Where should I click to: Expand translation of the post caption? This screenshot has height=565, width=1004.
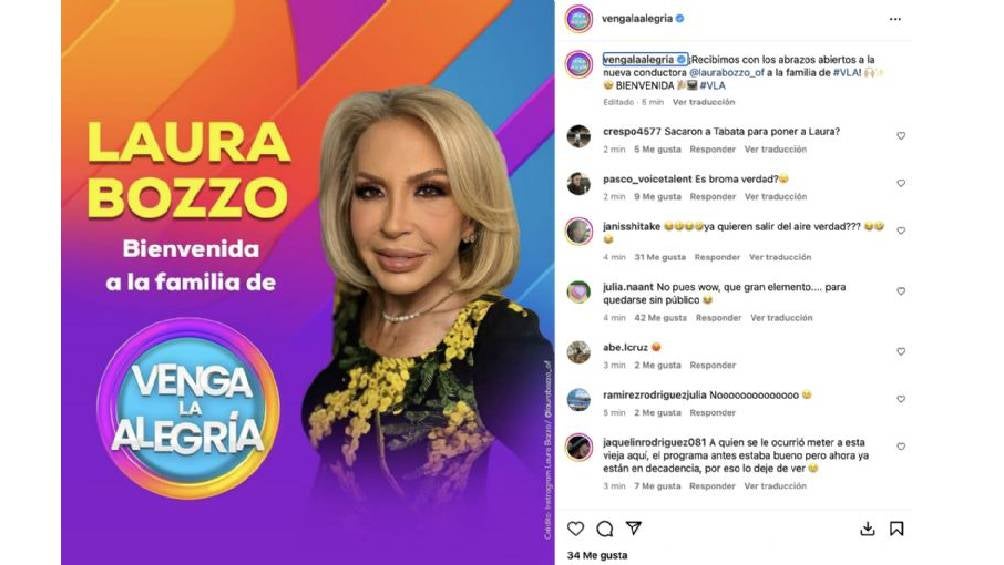[704, 102]
